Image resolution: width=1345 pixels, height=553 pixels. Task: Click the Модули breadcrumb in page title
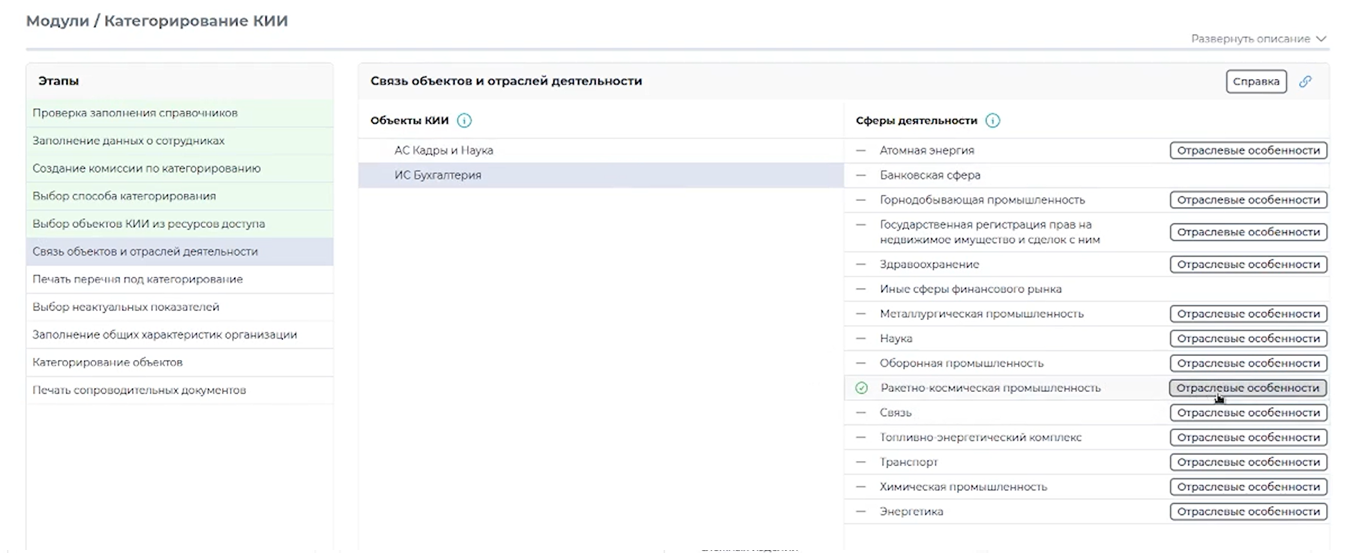pos(56,21)
